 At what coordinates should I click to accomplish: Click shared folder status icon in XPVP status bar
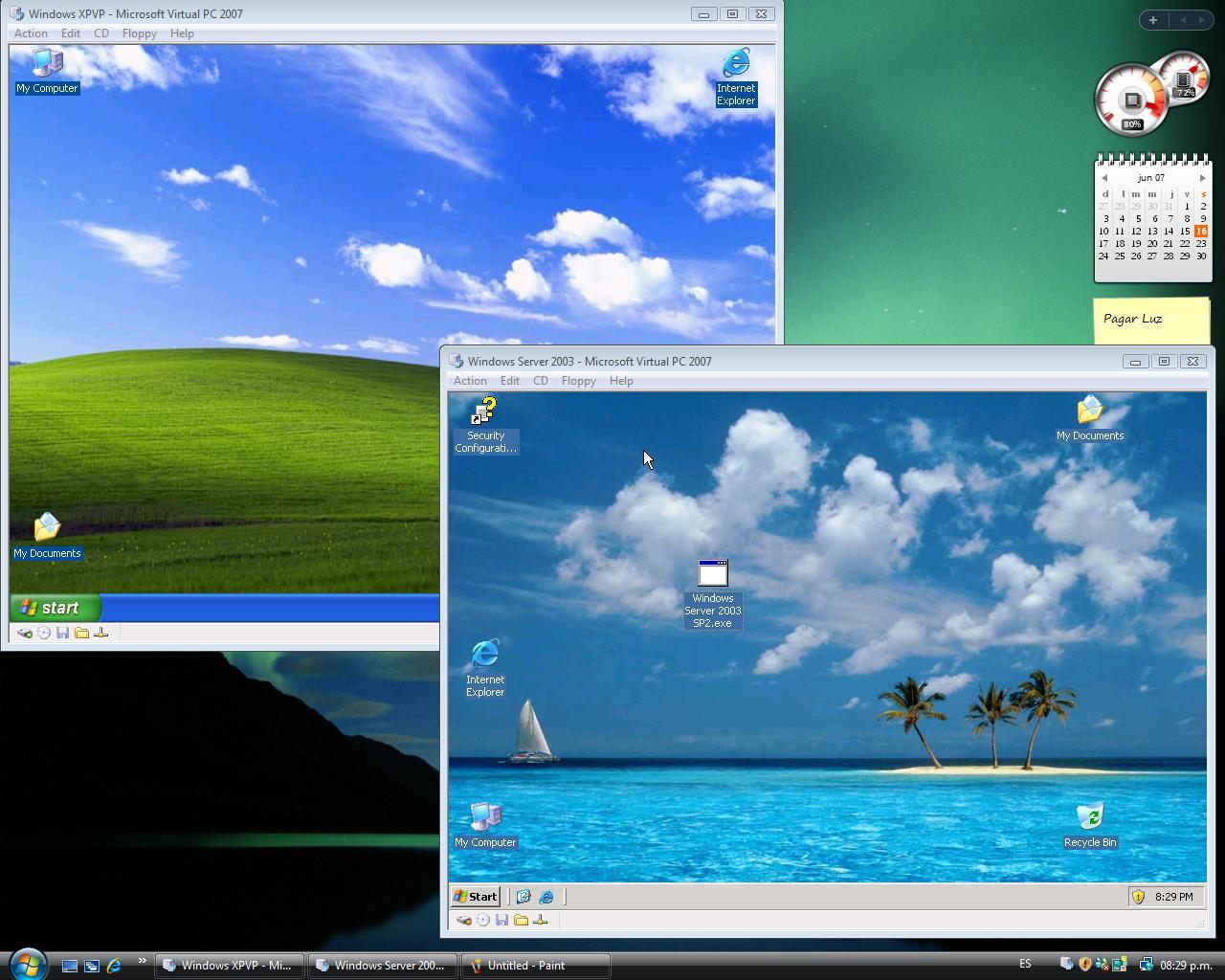[82, 633]
